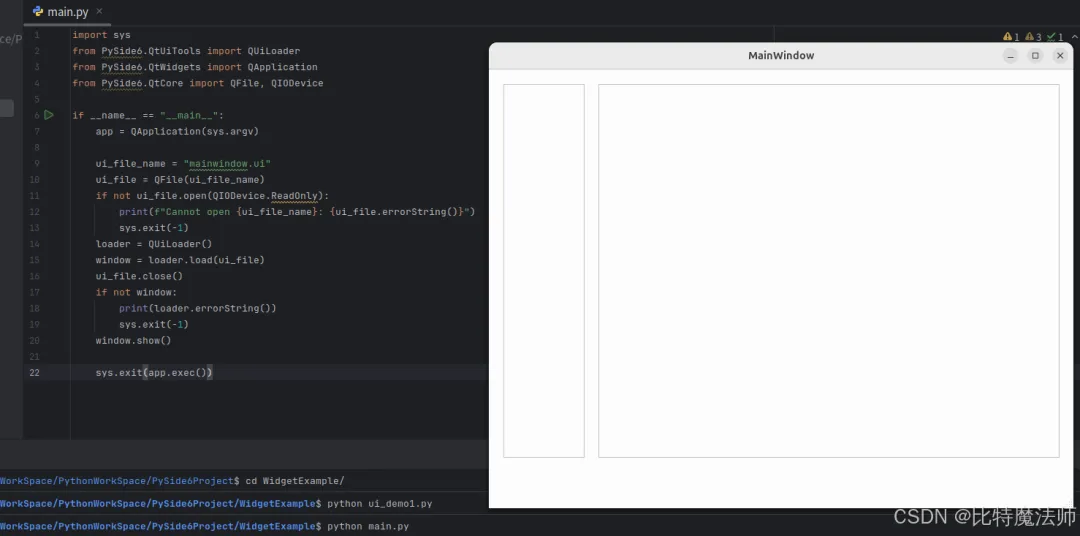Click the 'print(loader.errorString())' line

(x=198, y=308)
